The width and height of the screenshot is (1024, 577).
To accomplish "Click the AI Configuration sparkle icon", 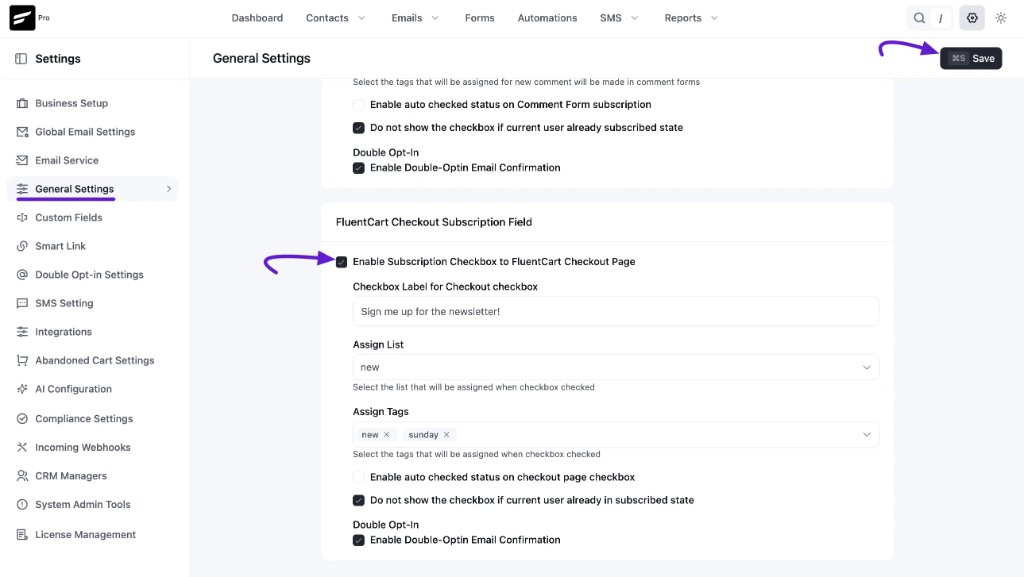I will [22, 389].
